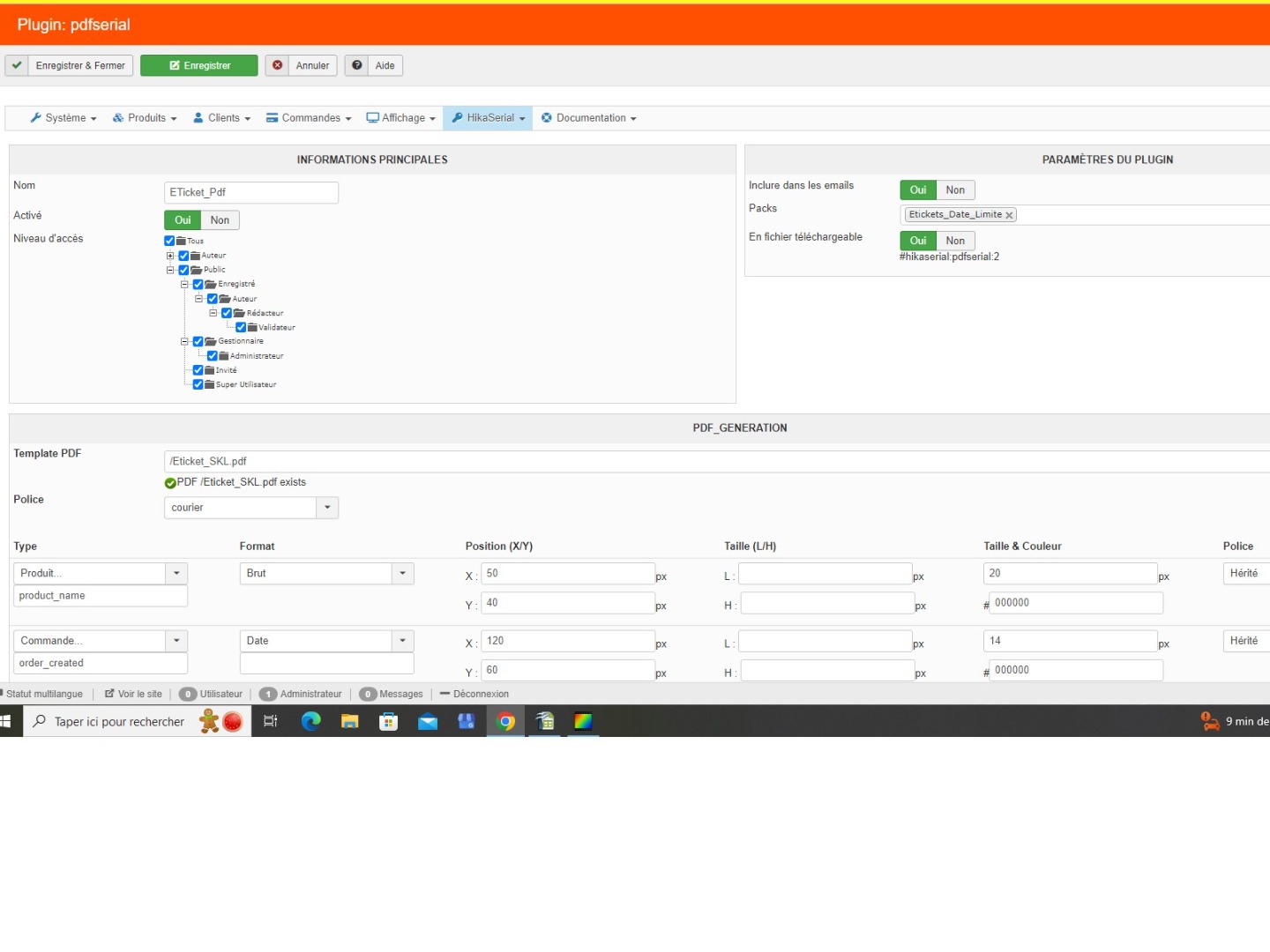This screenshot has width=1270, height=952.
Task: Click the X position field showing 50
Action: (x=568, y=574)
